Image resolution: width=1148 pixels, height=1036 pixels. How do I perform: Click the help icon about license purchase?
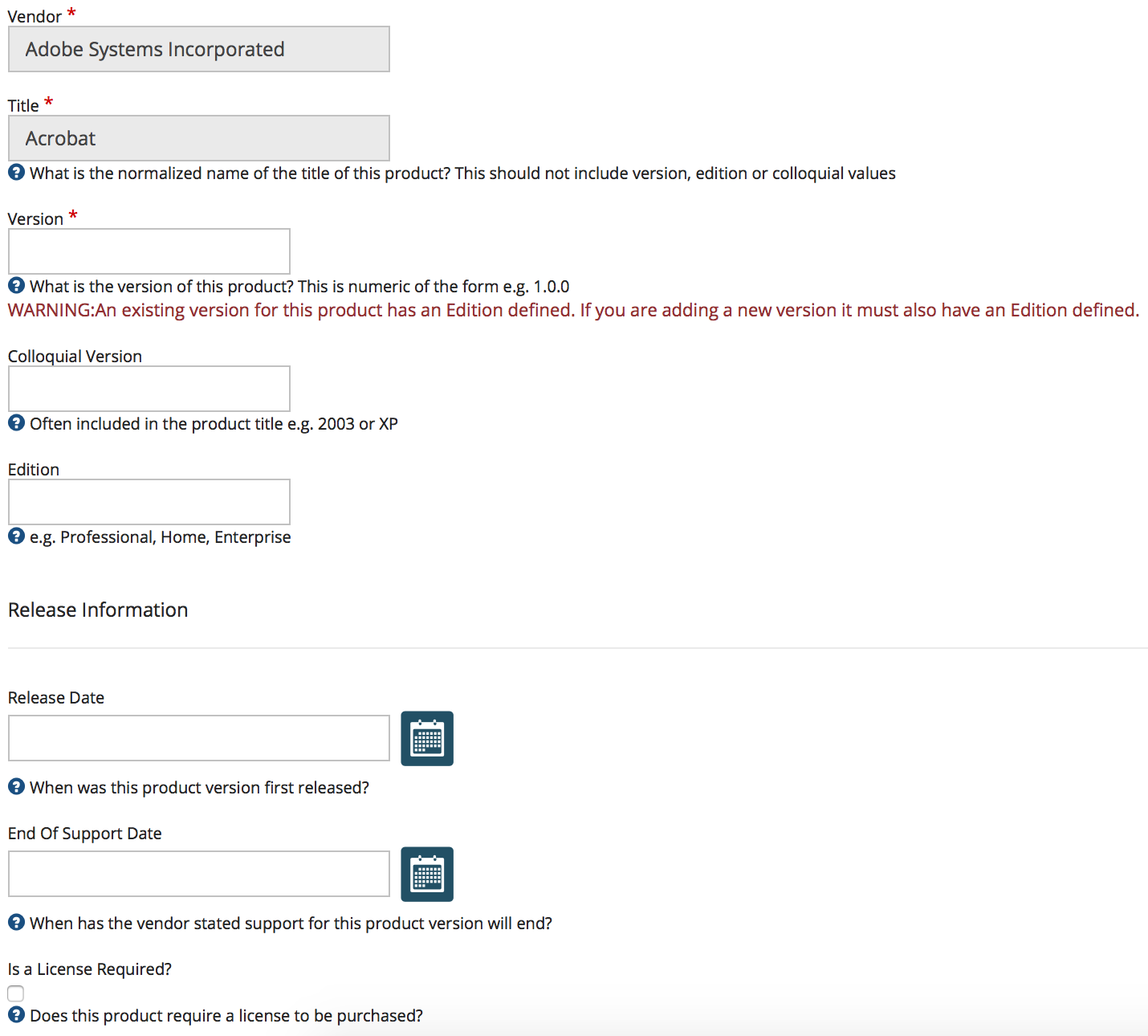click(16, 1015)
